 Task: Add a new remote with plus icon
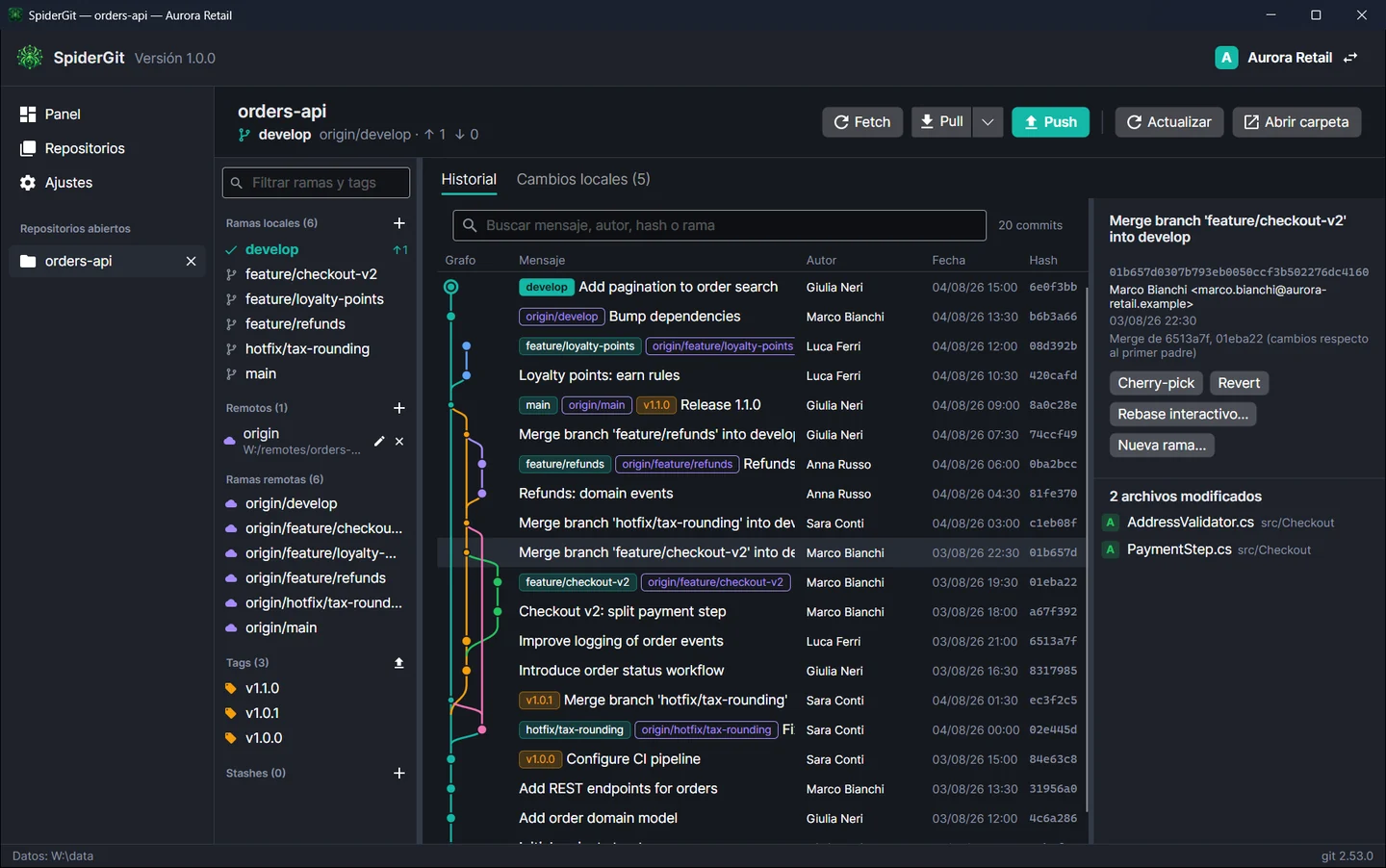pyautogui.click(x=399, y=408)
